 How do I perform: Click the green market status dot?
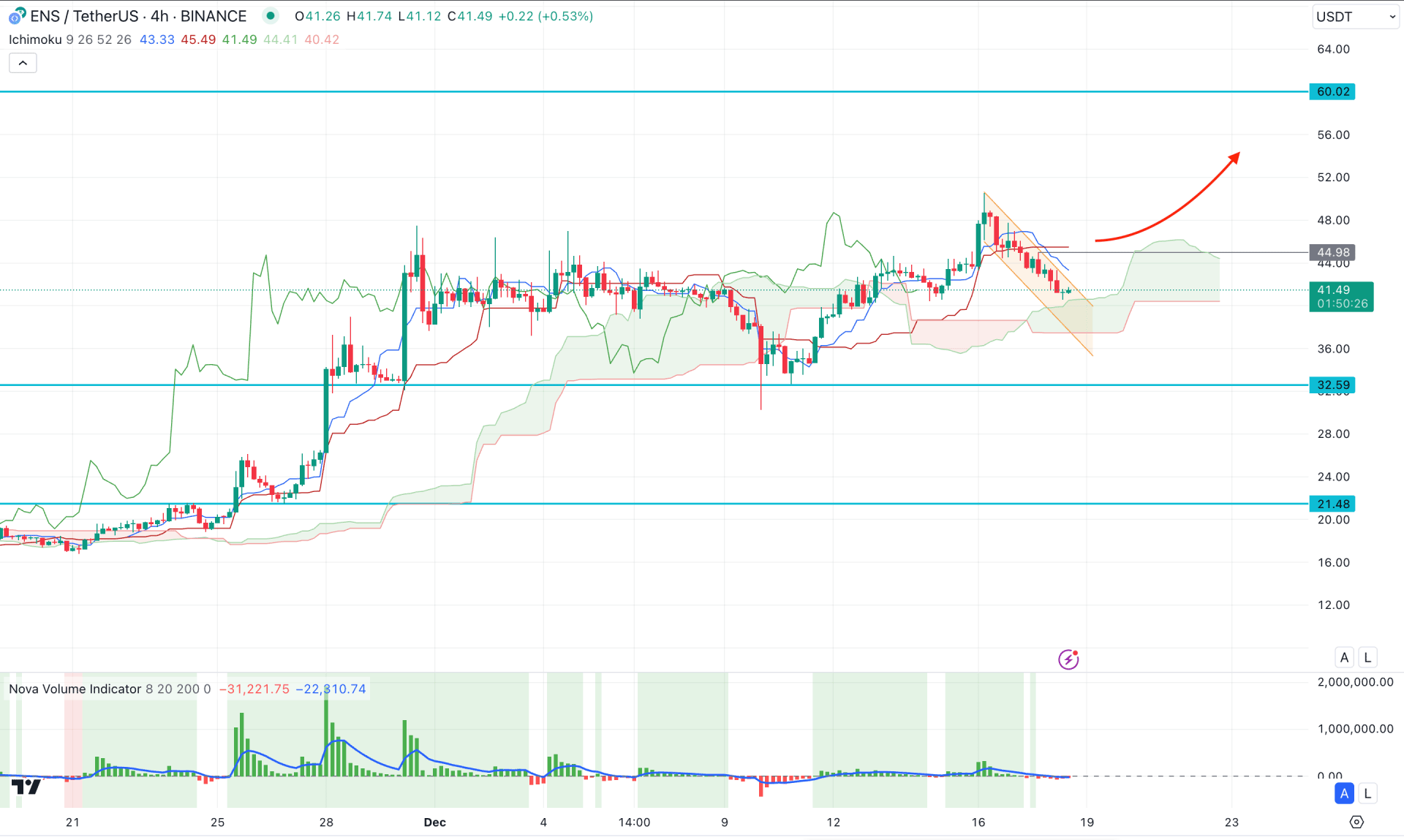point(271,15)
